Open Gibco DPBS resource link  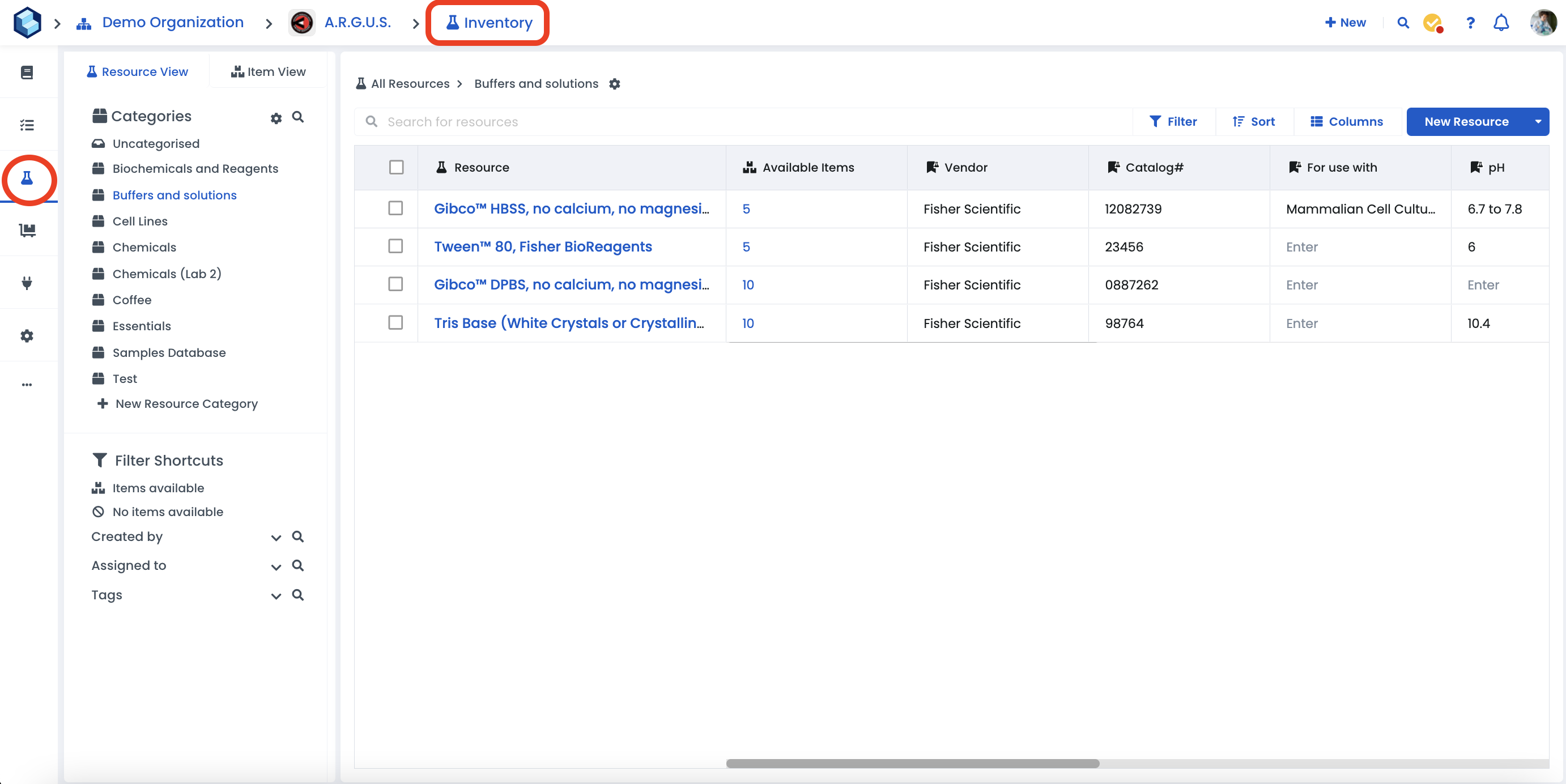coord(571,284)
